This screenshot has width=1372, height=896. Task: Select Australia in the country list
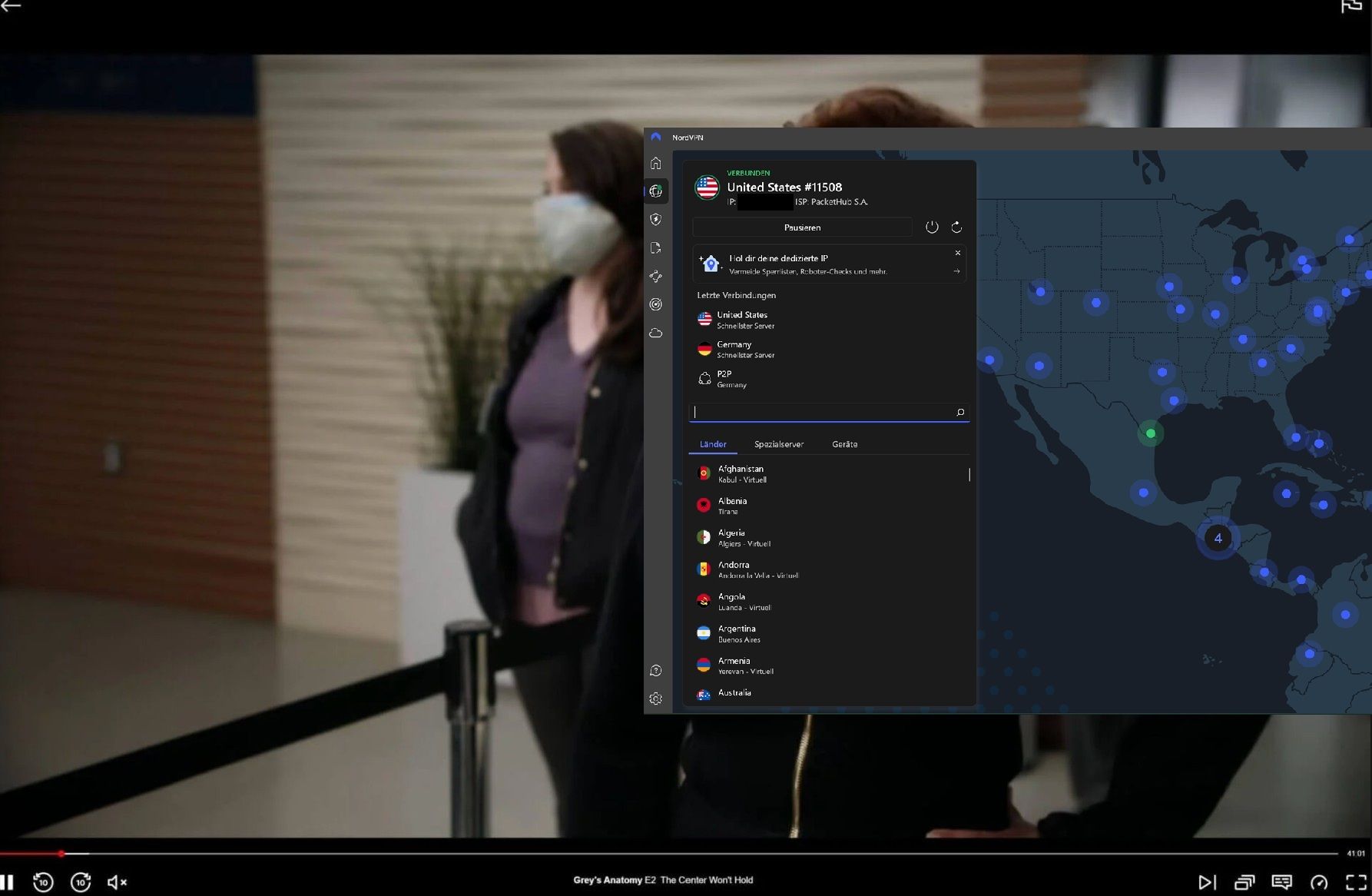pyautogui.click(x=828, y=694)
